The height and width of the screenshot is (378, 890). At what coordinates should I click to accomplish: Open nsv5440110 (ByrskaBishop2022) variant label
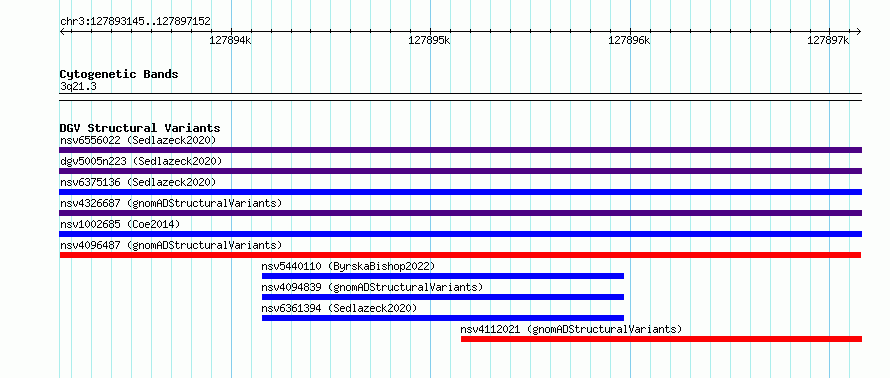click(x=348, y=266)
